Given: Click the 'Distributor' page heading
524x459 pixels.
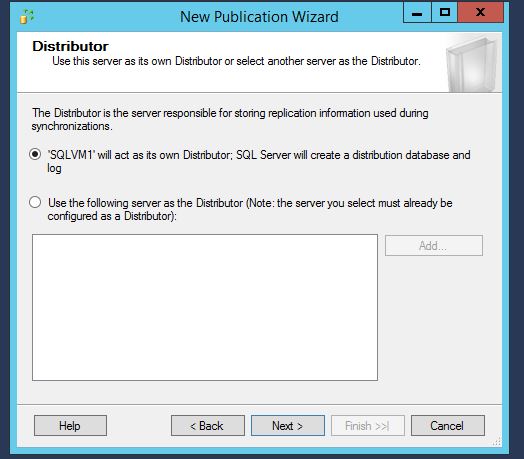Looking at the screenshot, I should pyautogui.click(x=70, y=46).
